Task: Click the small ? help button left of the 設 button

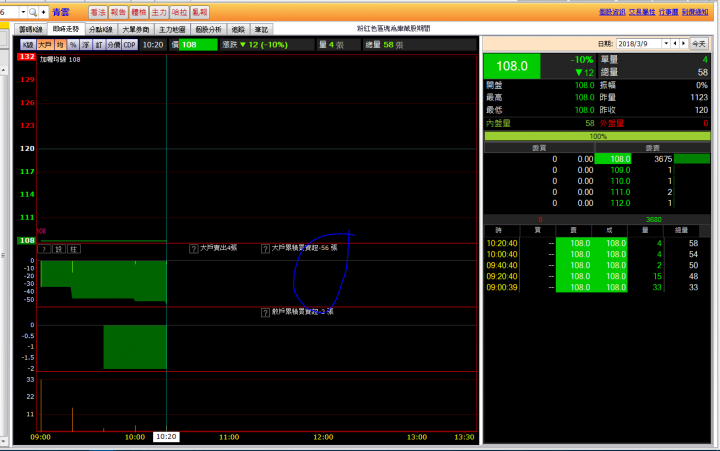Action: pyautogui.click(x=44, y=249)
